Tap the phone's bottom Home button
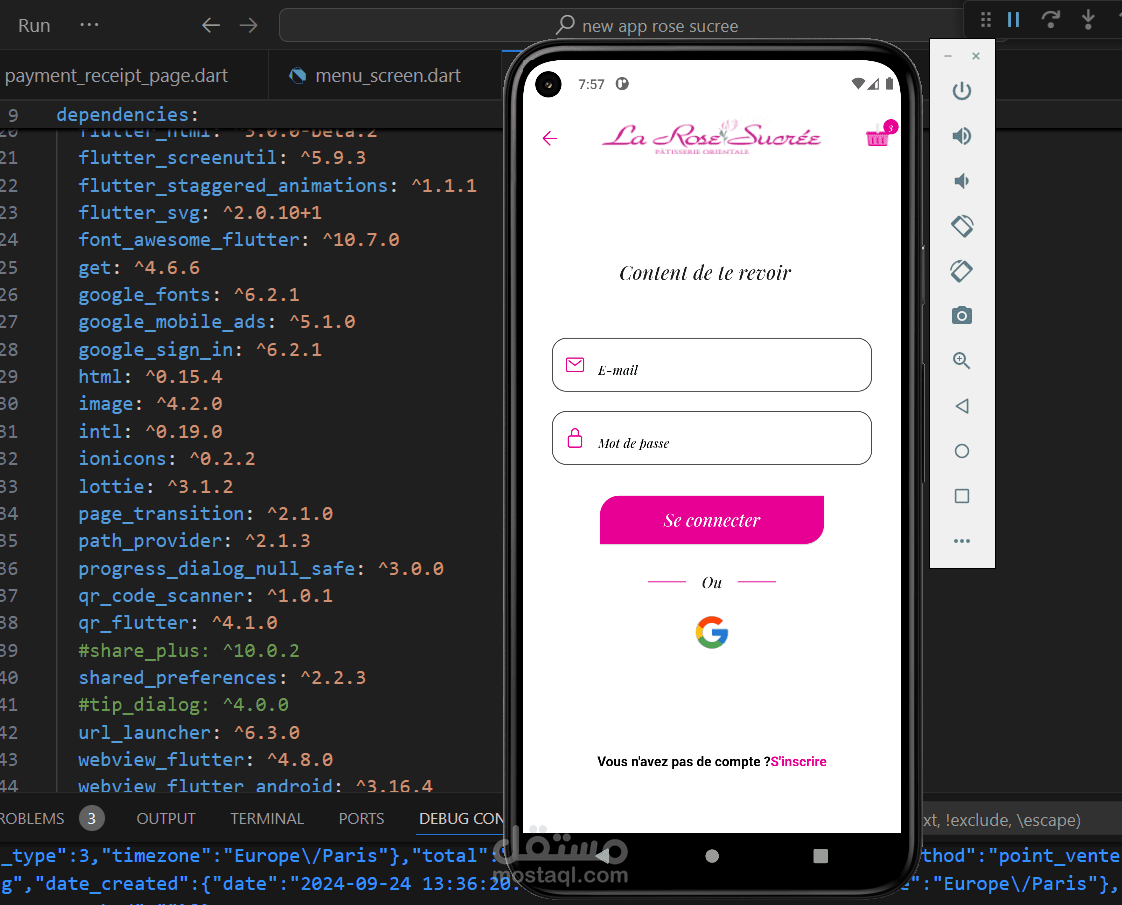 tap(712, 856)
